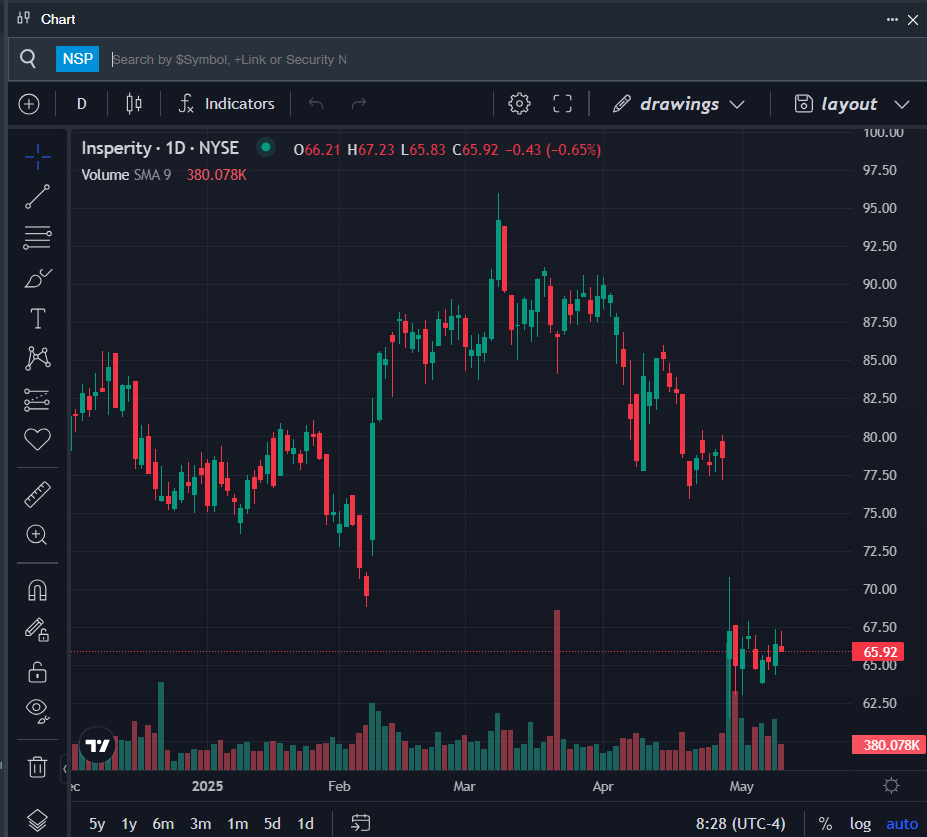Activate the zoom in tool
The width and height of the screenshot is (927, 837).
pos(37,535)
